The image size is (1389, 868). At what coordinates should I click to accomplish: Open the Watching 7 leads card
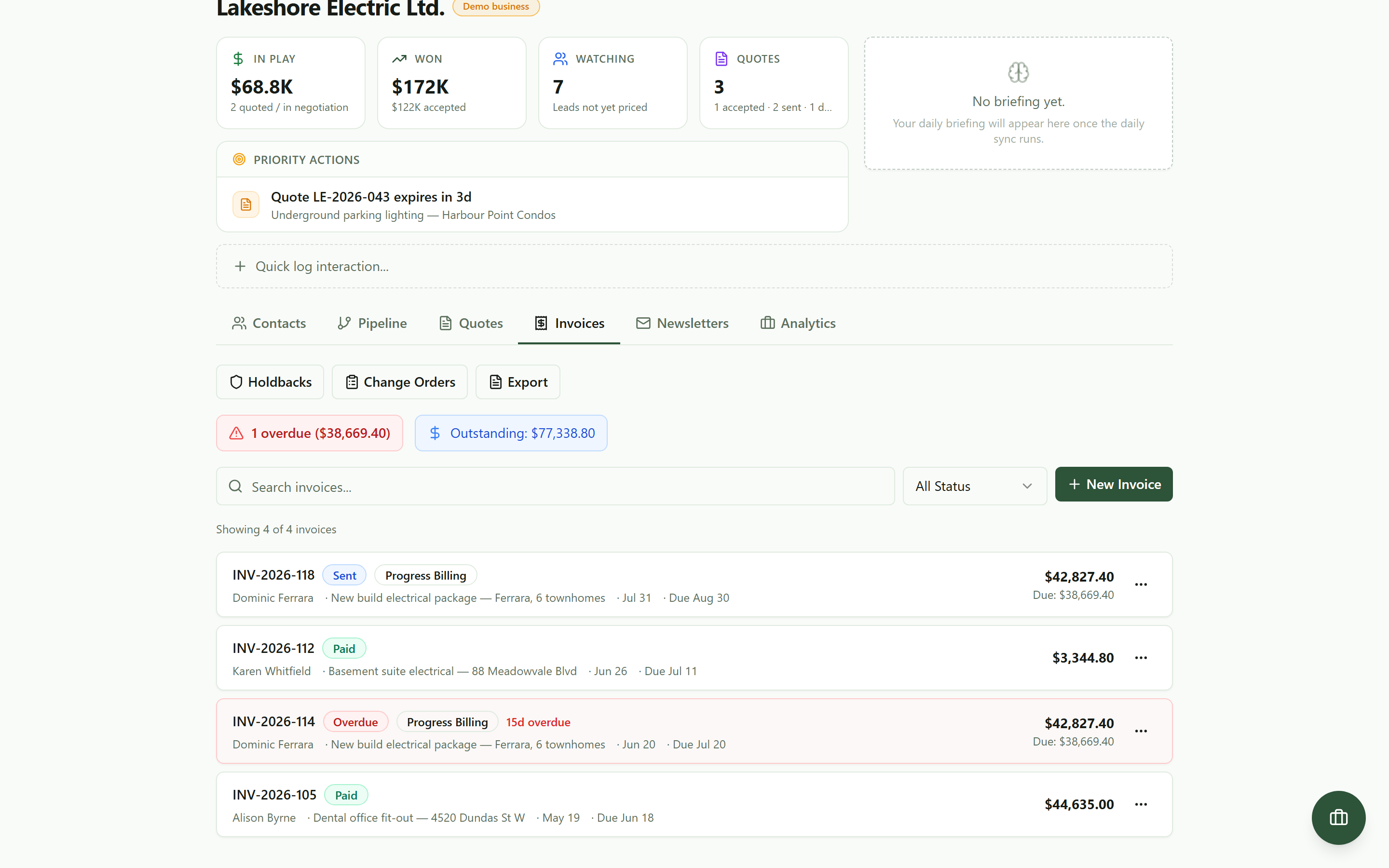point(613,83)
